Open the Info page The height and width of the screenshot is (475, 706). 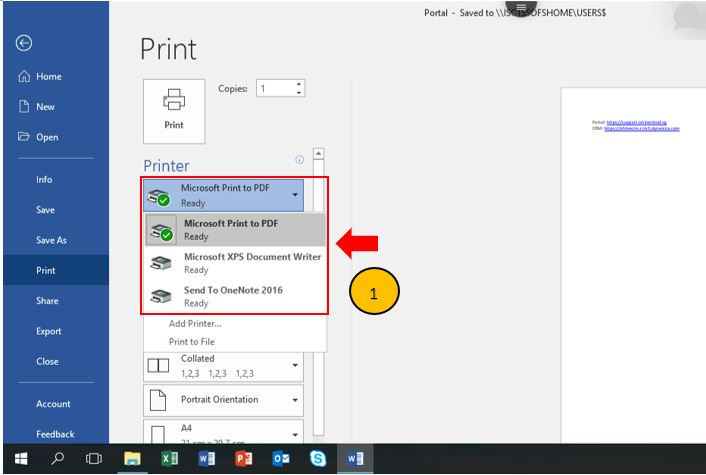coord(44,179)
